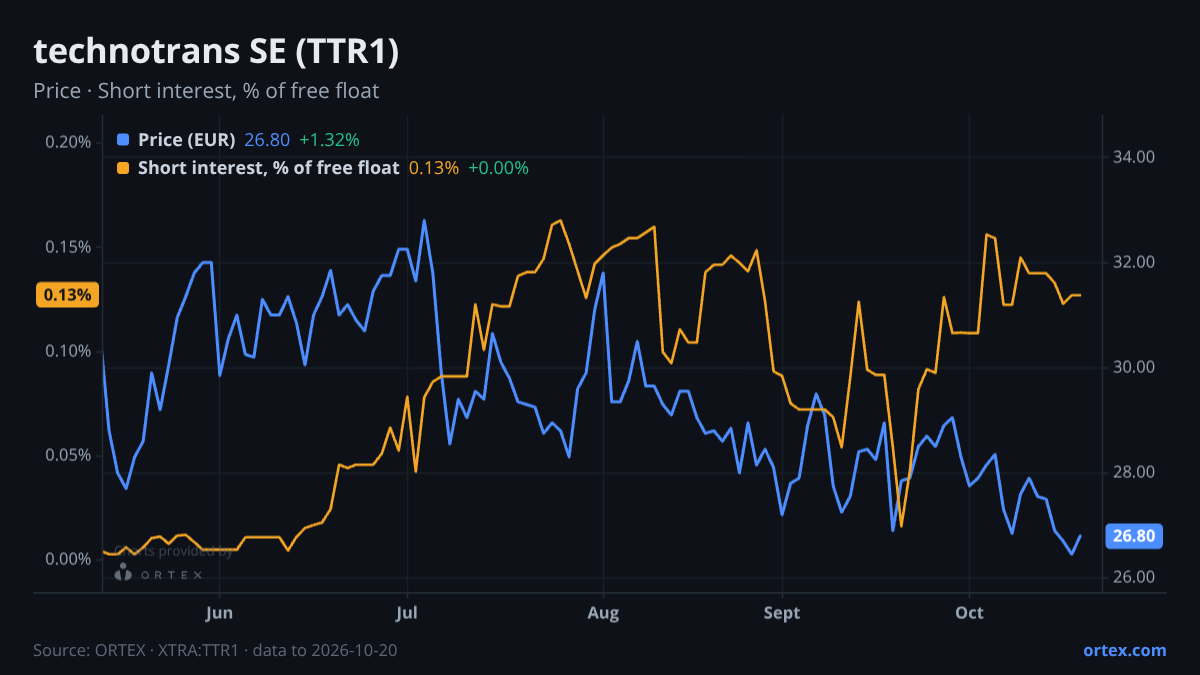Click the orange 0.13% axis value badge
This screenshot has height=675, width=1200.
coord(68,295)
